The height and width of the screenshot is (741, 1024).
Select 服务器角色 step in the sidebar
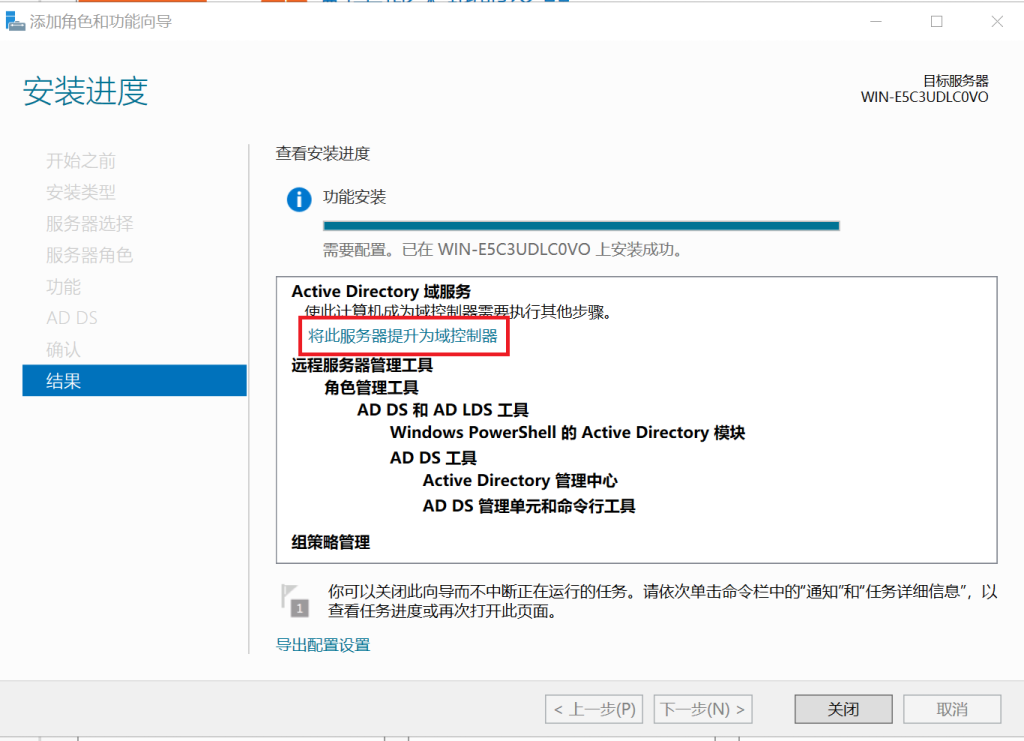89,255
